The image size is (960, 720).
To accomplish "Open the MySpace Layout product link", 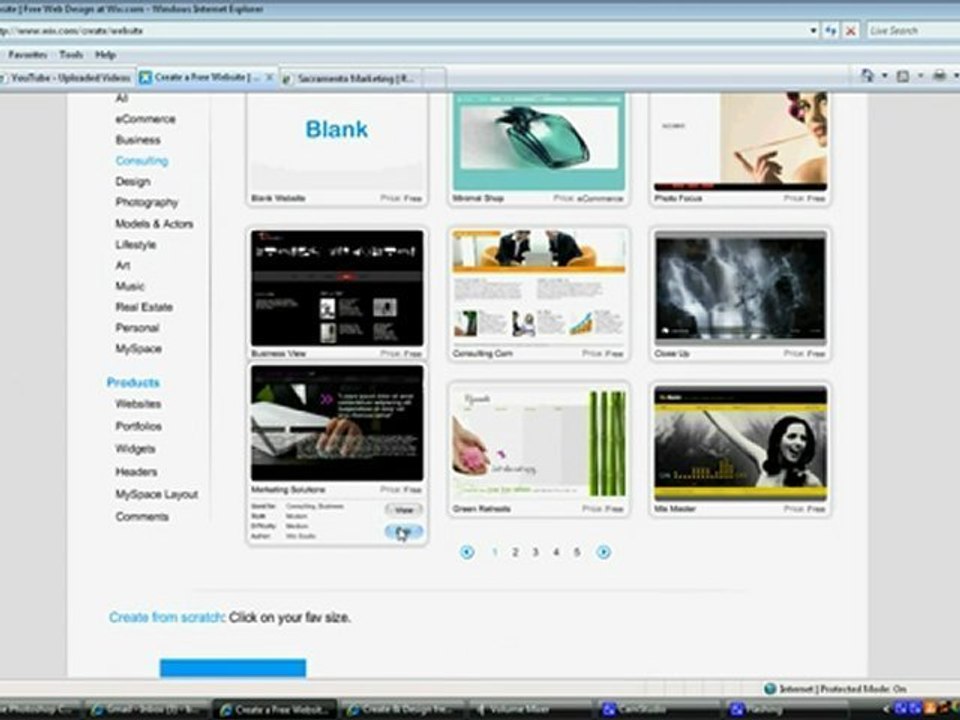I will pos(156,494).
